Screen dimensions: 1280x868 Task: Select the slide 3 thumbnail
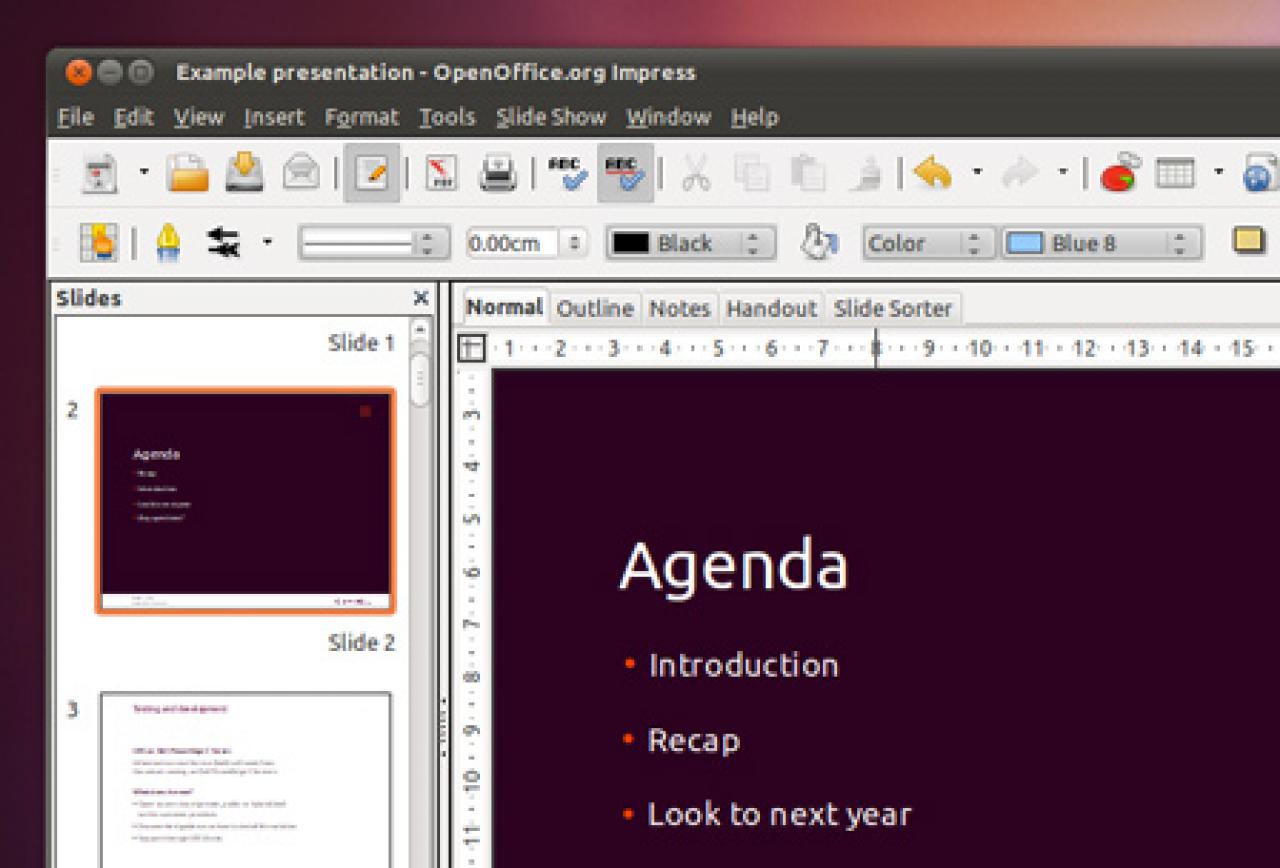point(245,780)
